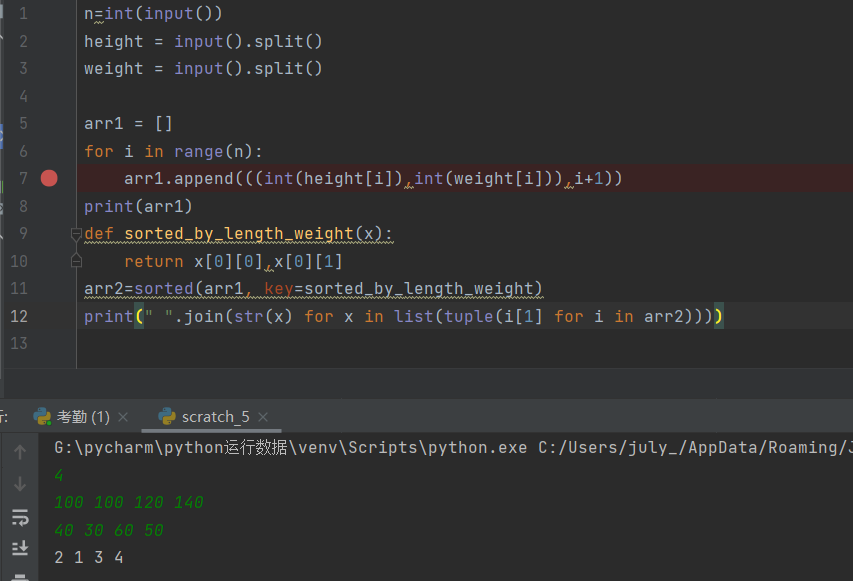This screenshot has height=581, width=853.
Task: Place cursor in line 1 'n=int(input())'
Action: pyautogui.click(x=153, y=13)
